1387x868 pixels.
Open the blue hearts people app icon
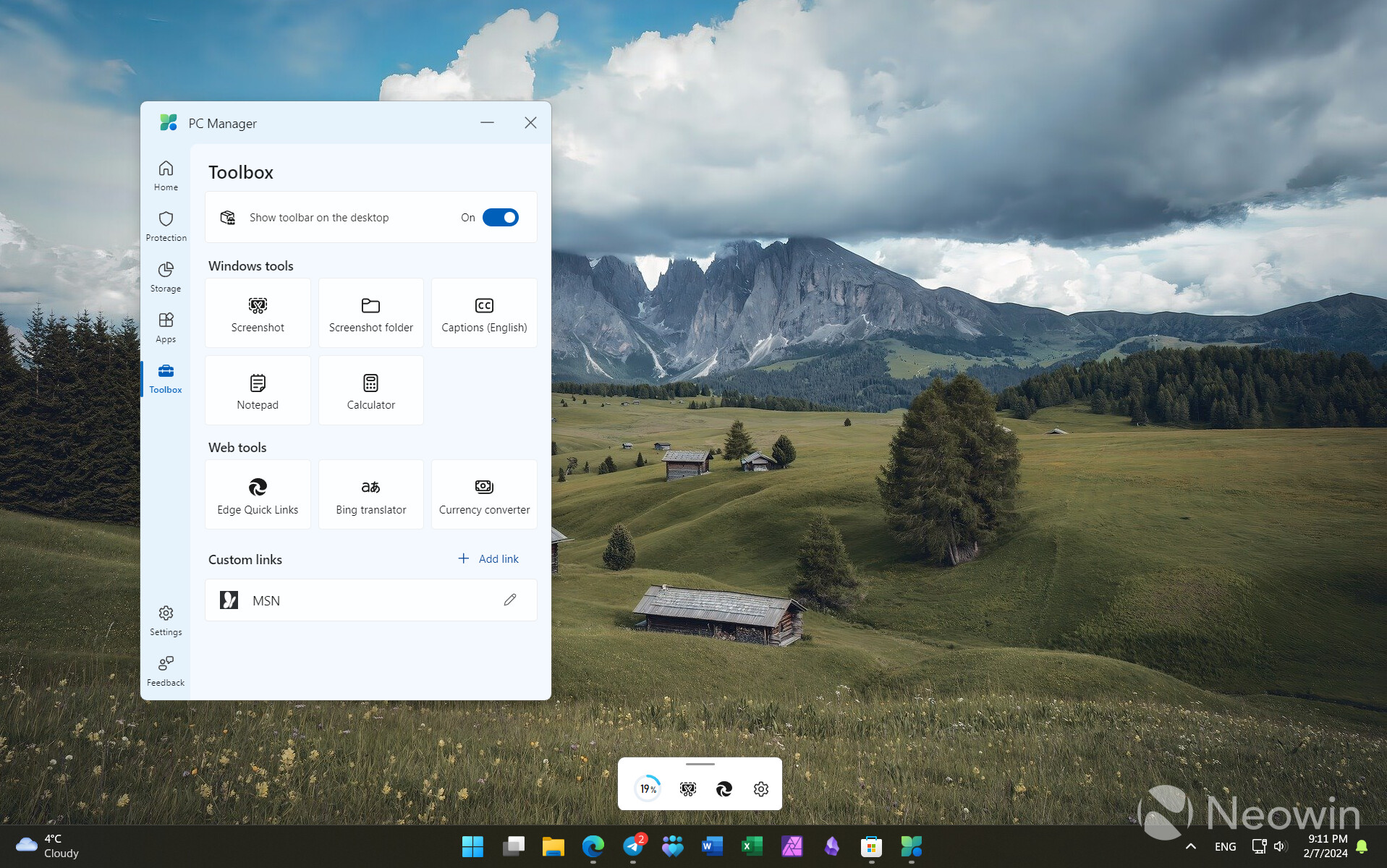click(672, 846)
